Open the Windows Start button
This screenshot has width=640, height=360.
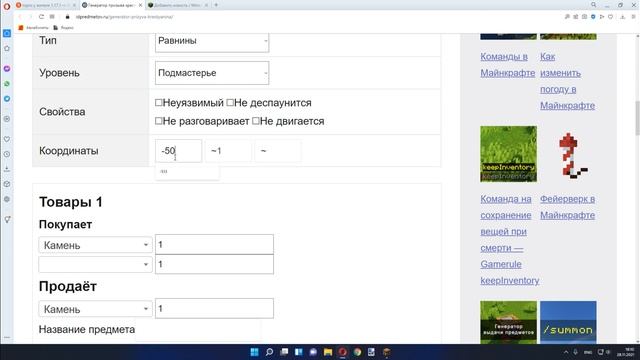[254, 352]
